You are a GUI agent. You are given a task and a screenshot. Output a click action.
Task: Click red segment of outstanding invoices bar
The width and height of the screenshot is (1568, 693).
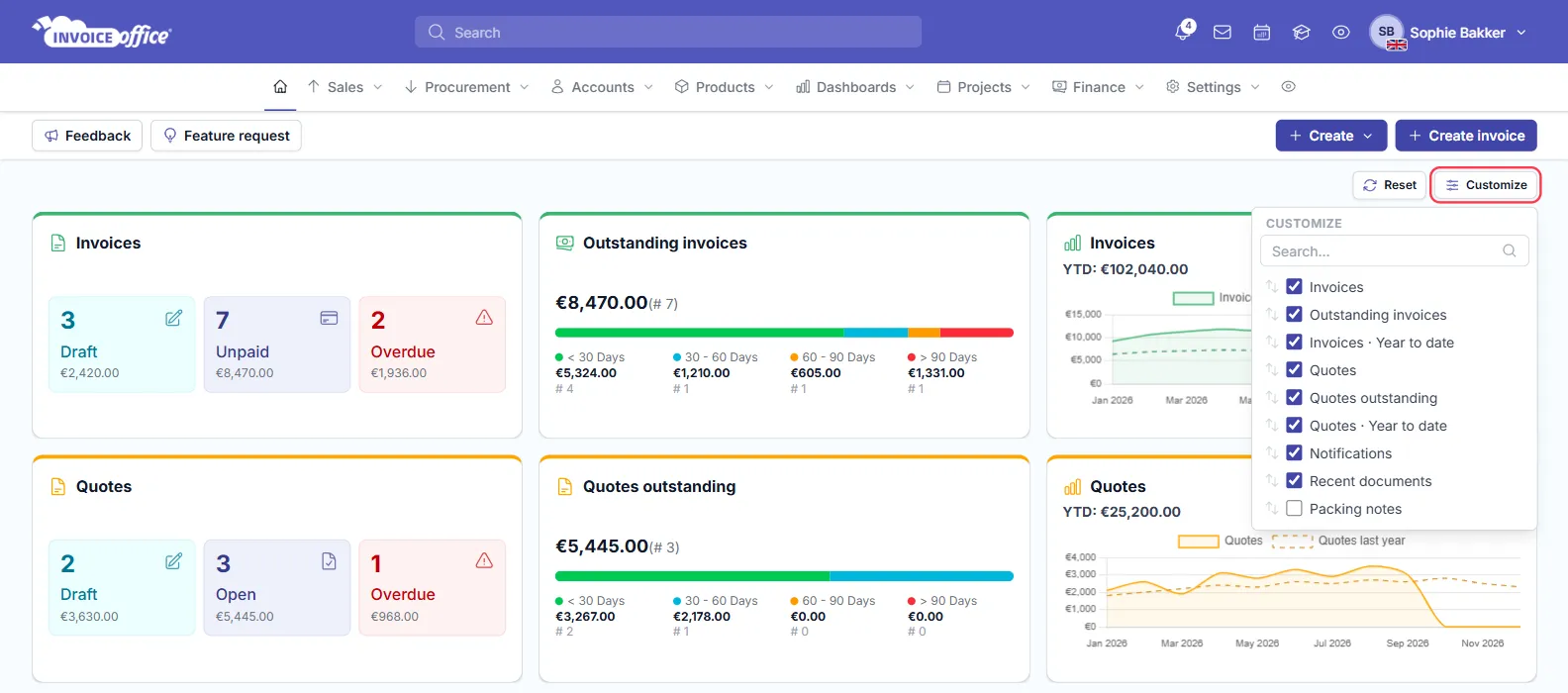[x=977, y=333]
